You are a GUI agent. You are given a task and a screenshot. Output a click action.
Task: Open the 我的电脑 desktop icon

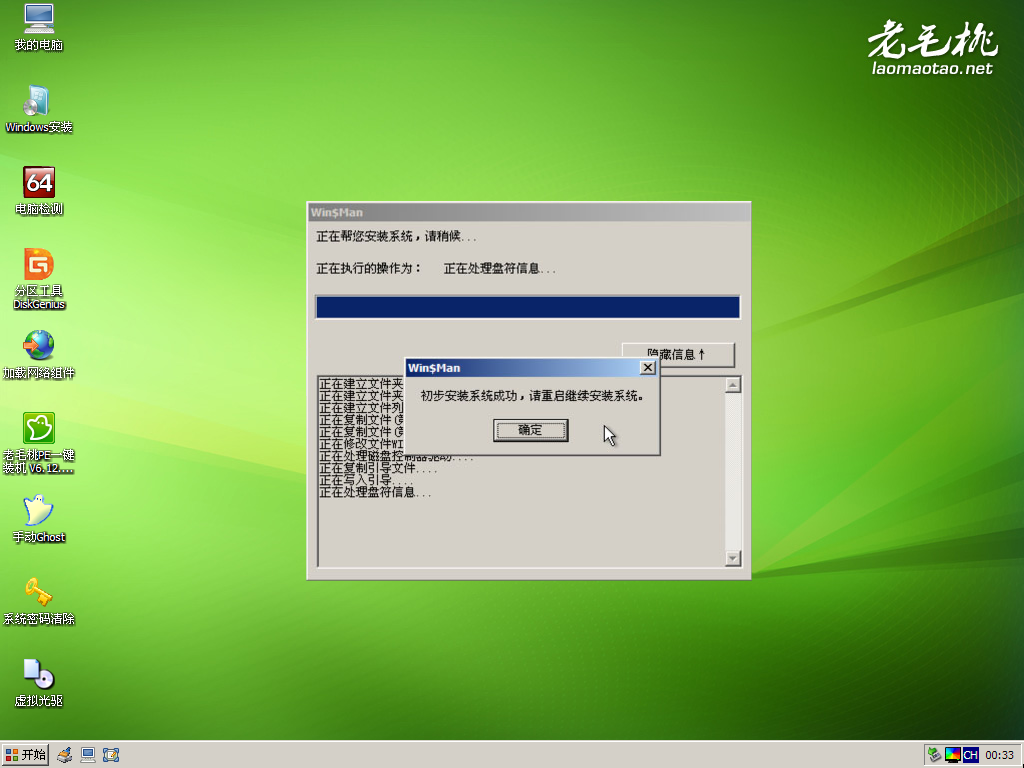coord(39,28)
